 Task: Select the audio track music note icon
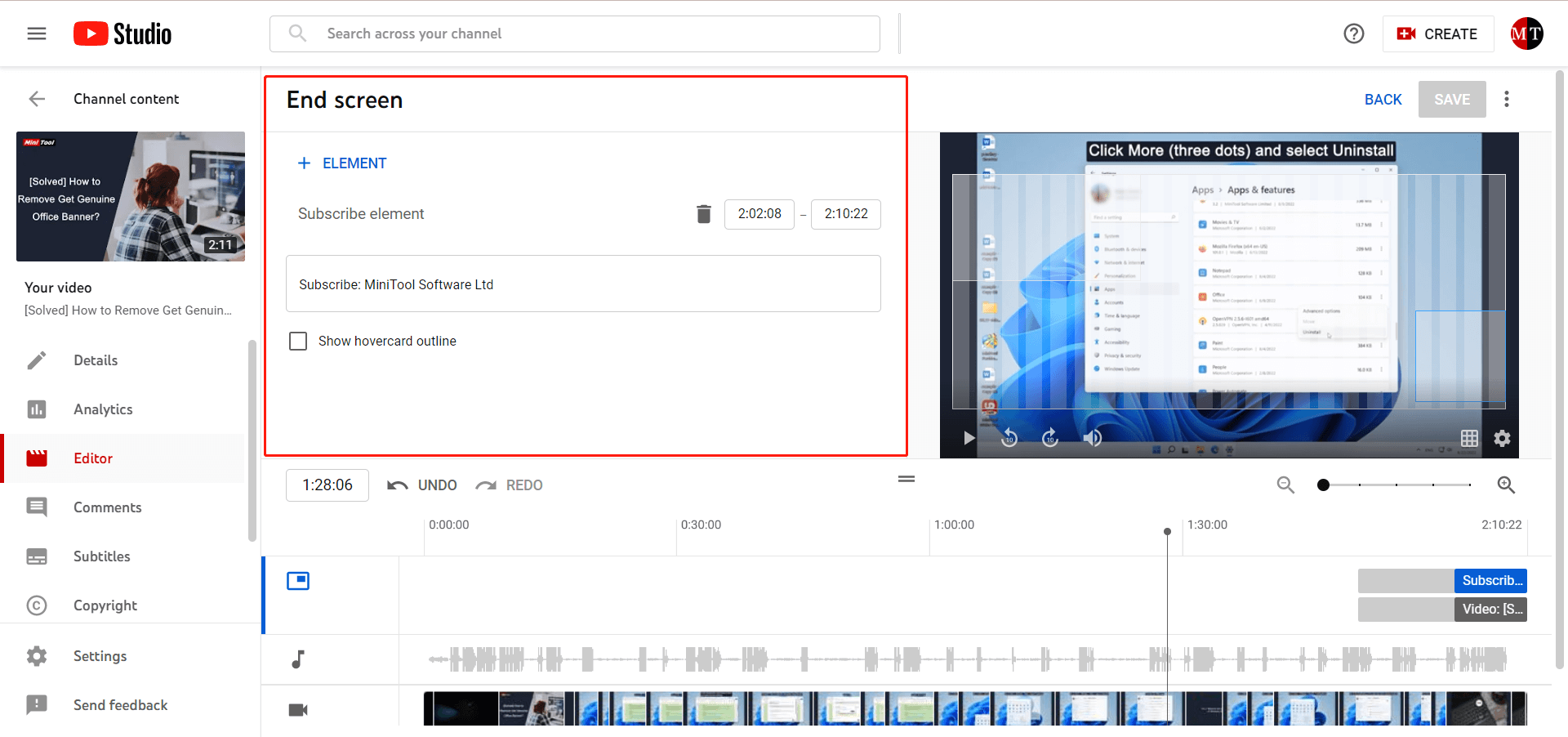(298, 659)
